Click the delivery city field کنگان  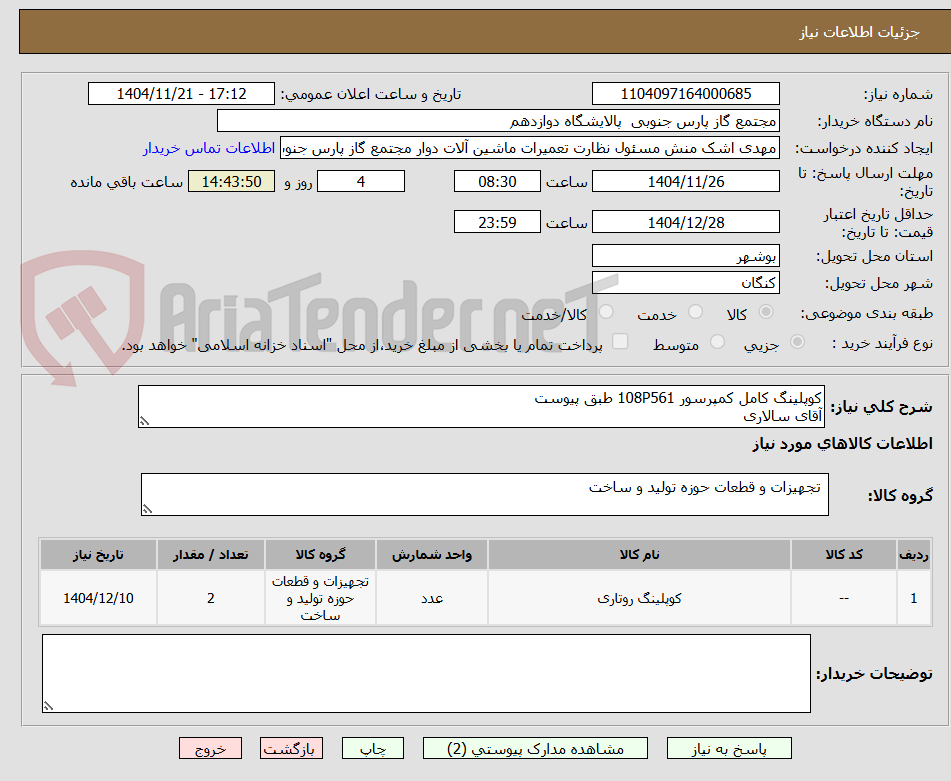[685, 283]
